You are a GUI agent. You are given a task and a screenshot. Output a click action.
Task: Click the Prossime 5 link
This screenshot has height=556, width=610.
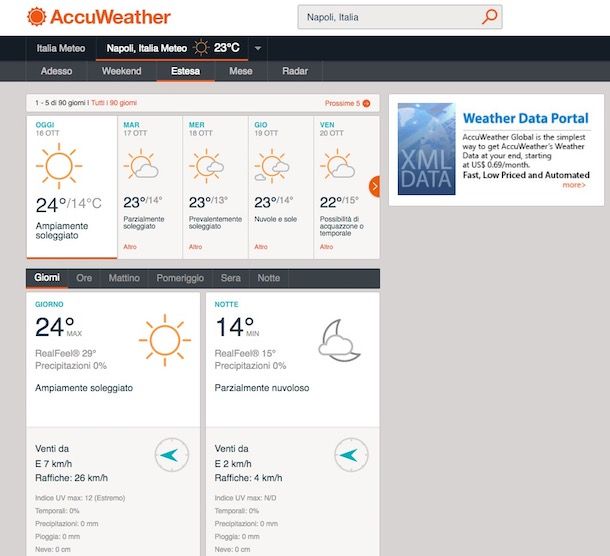pos(342,103)
